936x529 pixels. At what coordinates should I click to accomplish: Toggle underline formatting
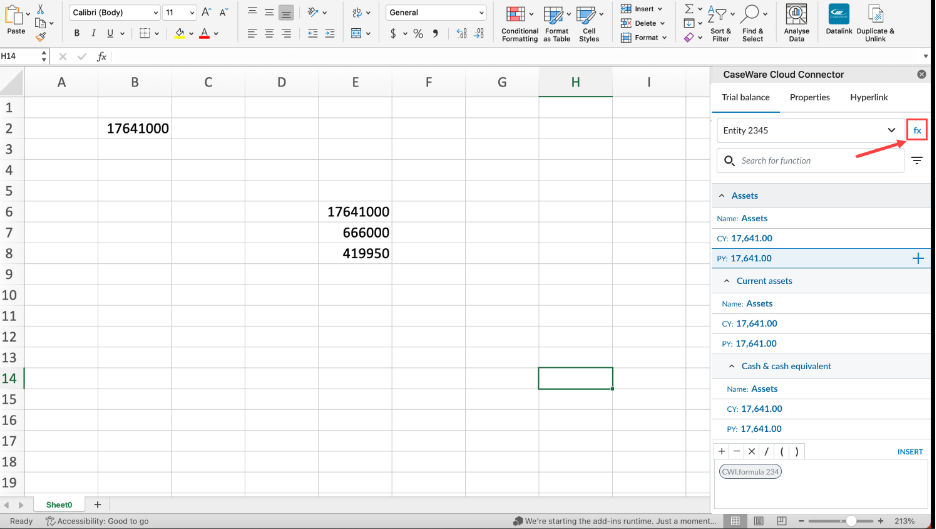[x=110, y=33]
